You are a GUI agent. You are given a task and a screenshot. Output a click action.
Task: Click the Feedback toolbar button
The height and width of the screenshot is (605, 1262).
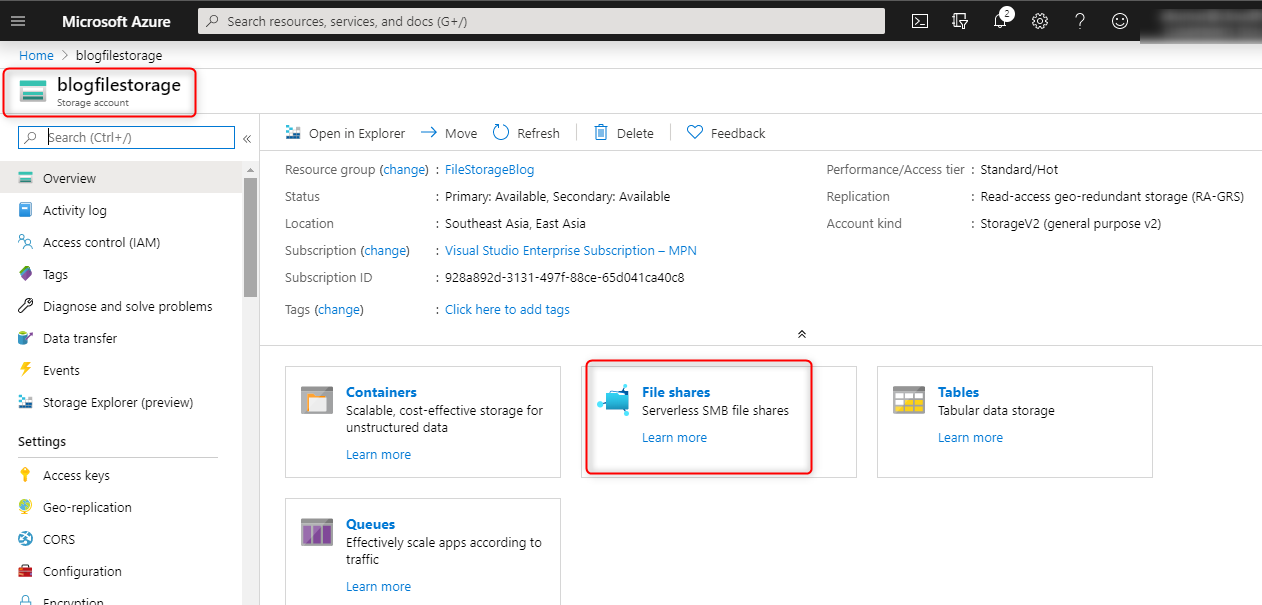(x=726, y=133)
